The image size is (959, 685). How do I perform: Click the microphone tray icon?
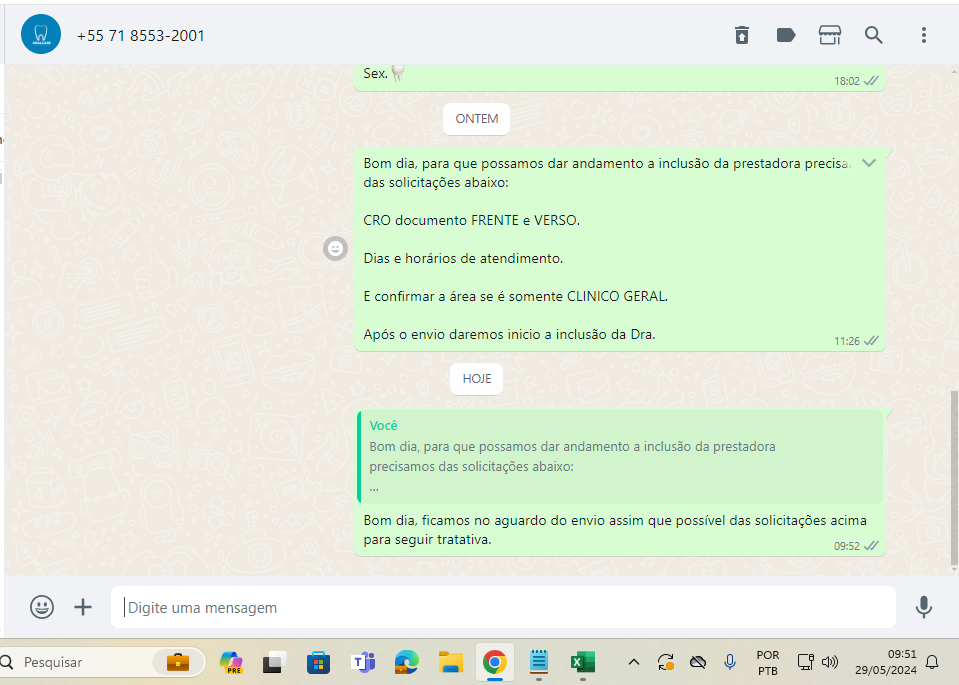click(730, 662)
